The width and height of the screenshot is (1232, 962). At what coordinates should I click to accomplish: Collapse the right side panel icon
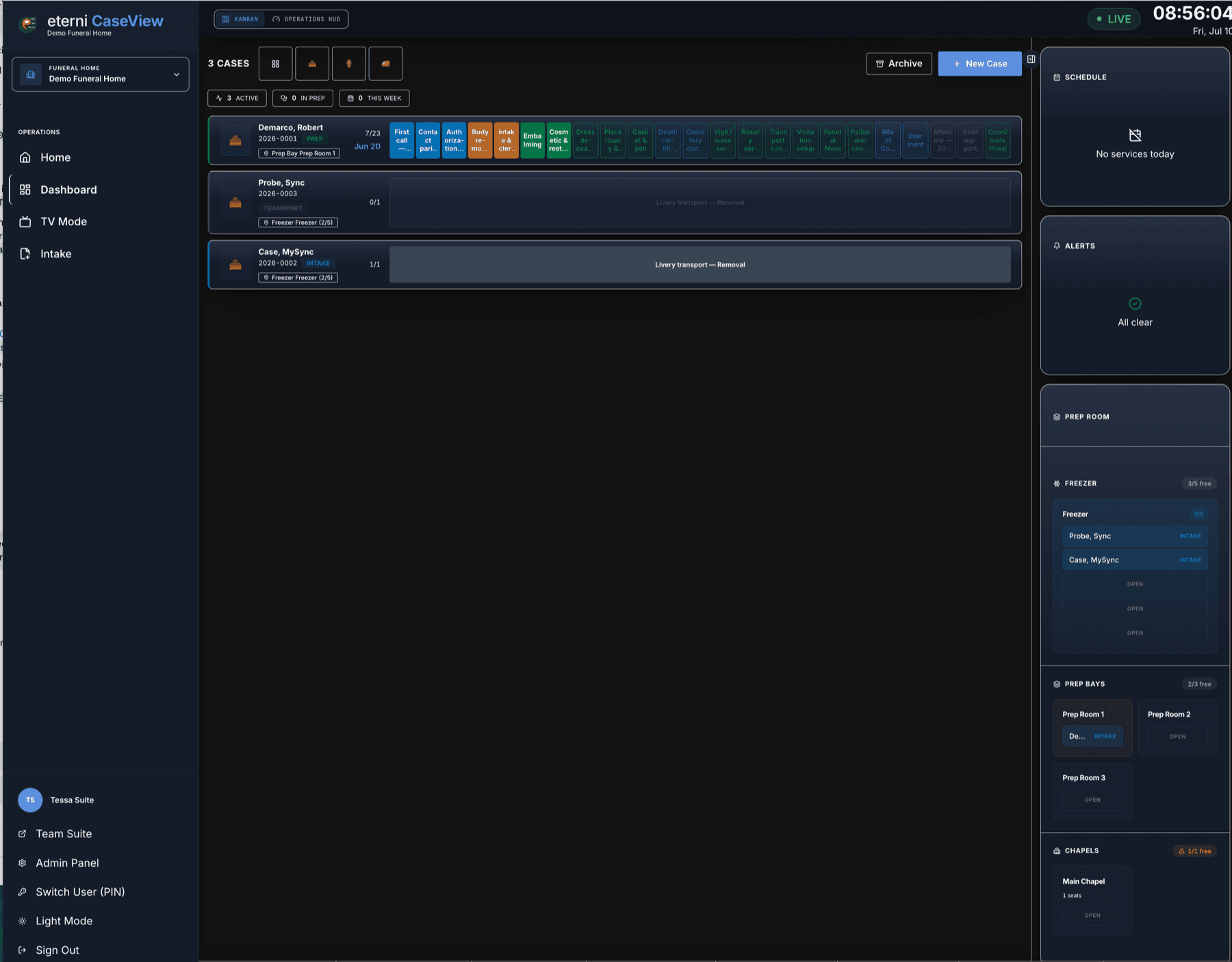point(1031,60)
